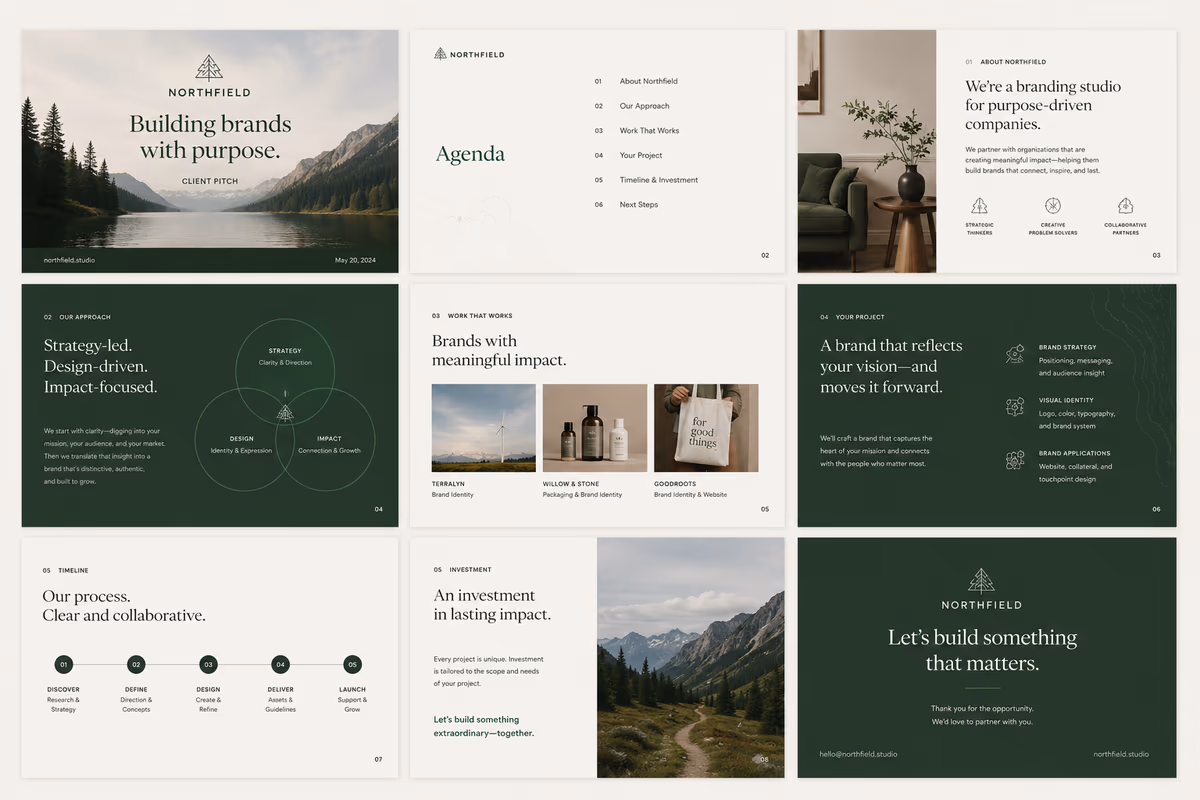Click the 'CLIENT PITCH' label
1200x800 pixels.
pos(210,181)
